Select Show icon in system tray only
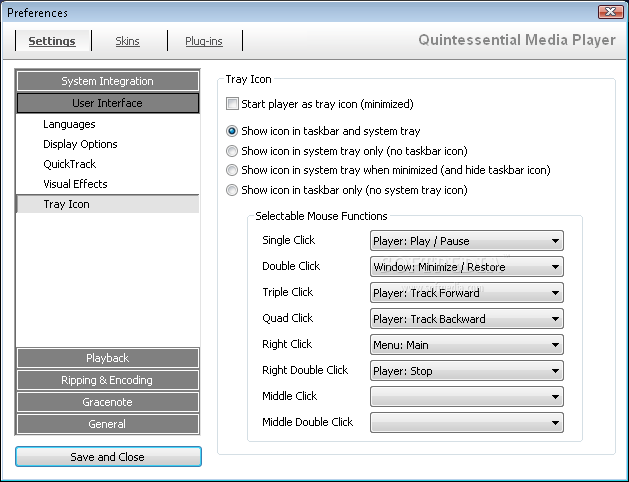This screenshot has height=482, width=629. tap(232, 151)
